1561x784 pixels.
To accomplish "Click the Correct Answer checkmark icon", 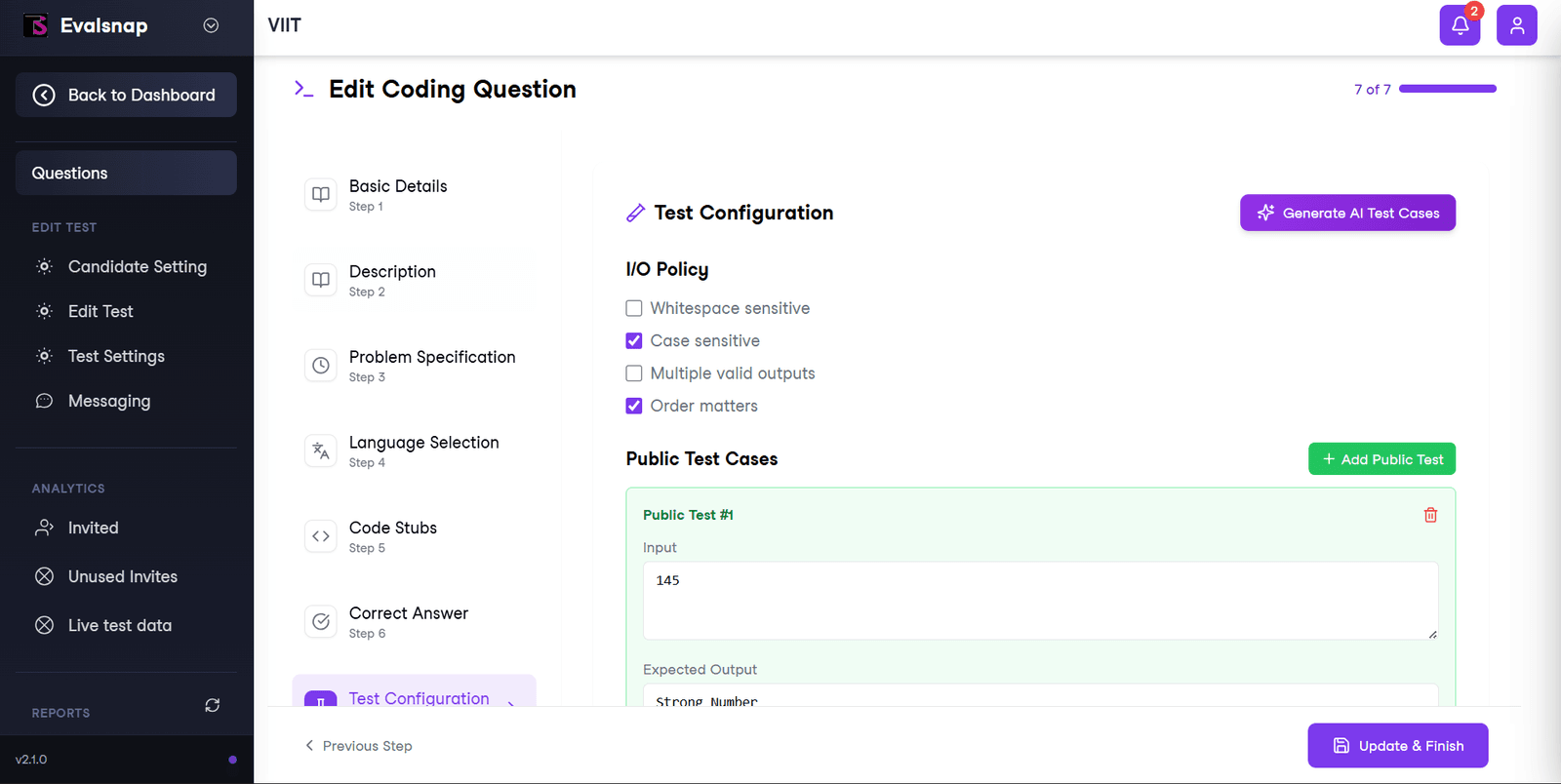I will (321, 621).
